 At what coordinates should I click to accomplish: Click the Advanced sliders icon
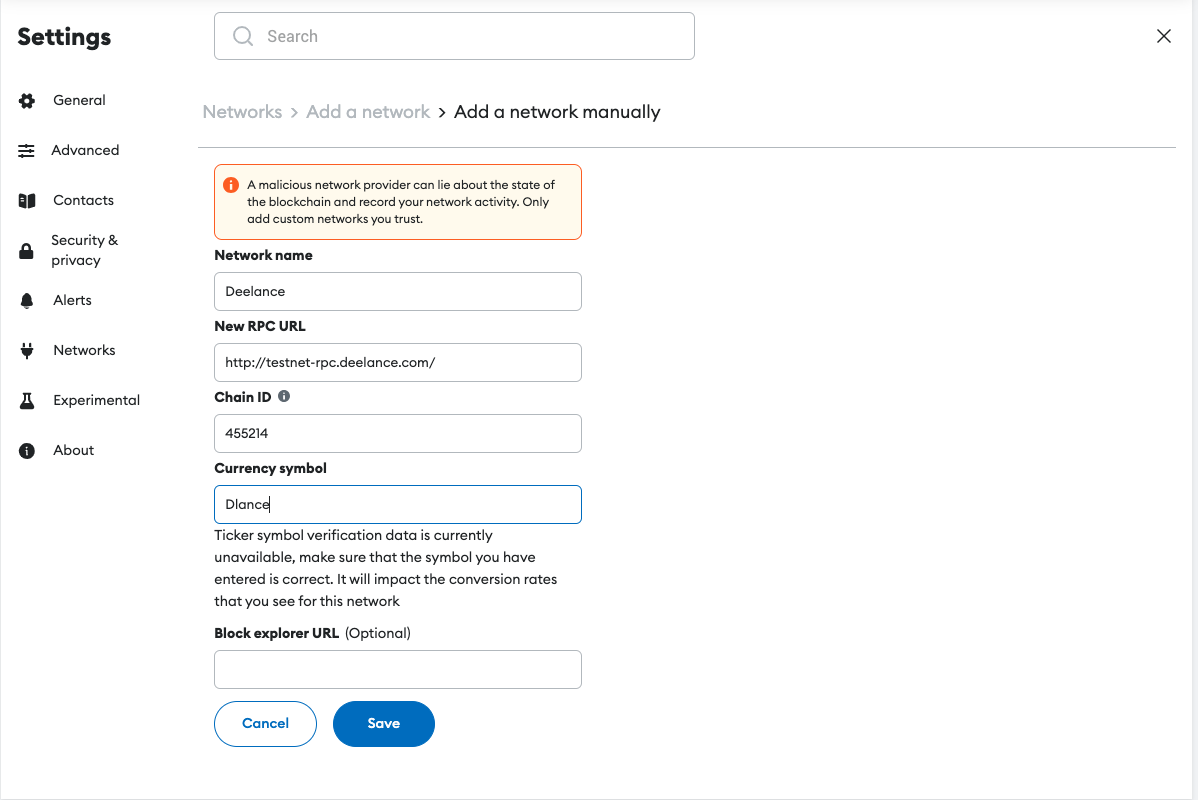coord(27,151)
